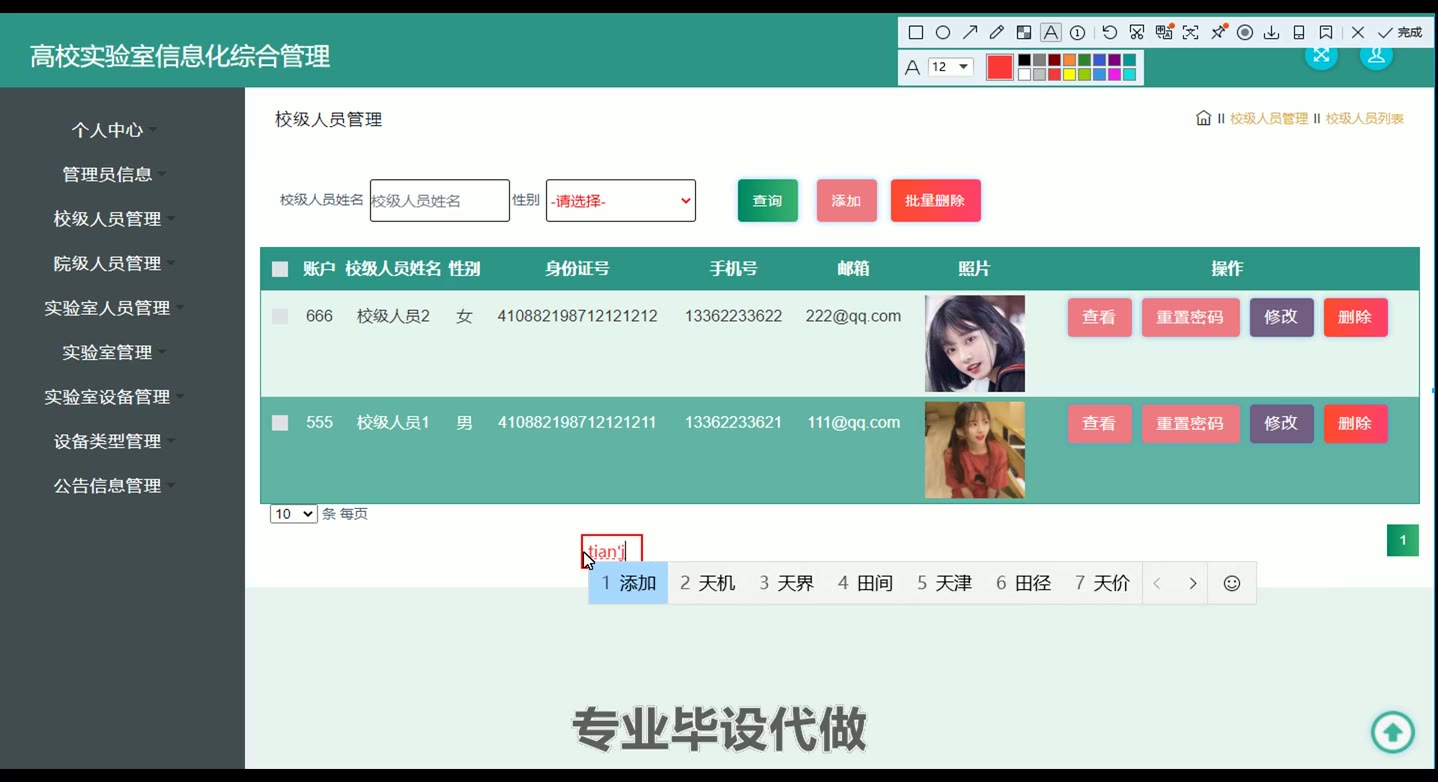Expand the 公告信息管理 sidebar menu
The height and width of the screenshot is (782, 1438).
(x=107, y=486)
